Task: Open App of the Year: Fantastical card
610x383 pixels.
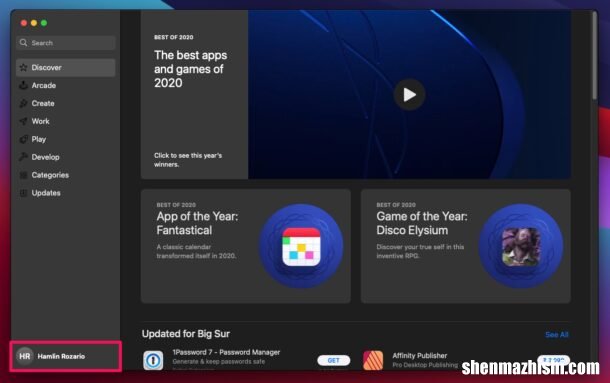Action: 245,246
